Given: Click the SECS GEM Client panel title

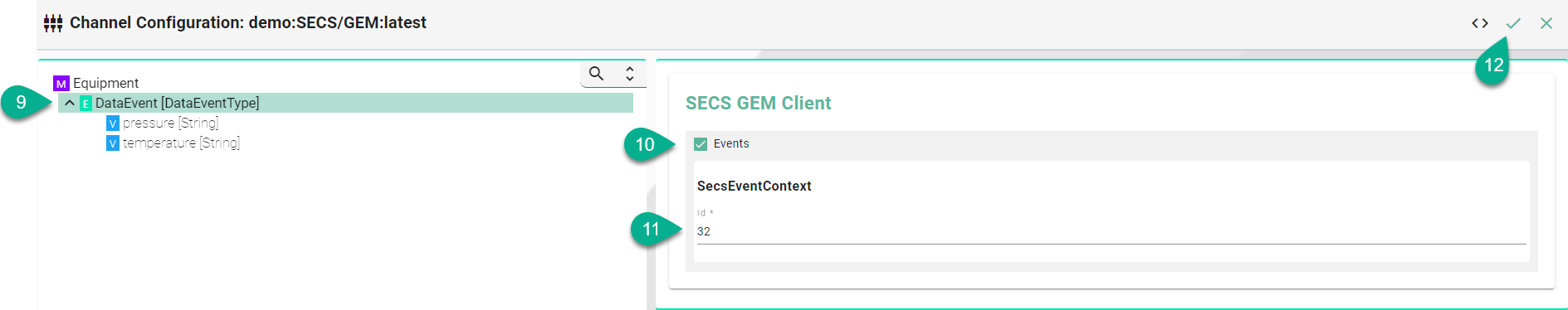Looking at the screenshot, I should 758,103.
